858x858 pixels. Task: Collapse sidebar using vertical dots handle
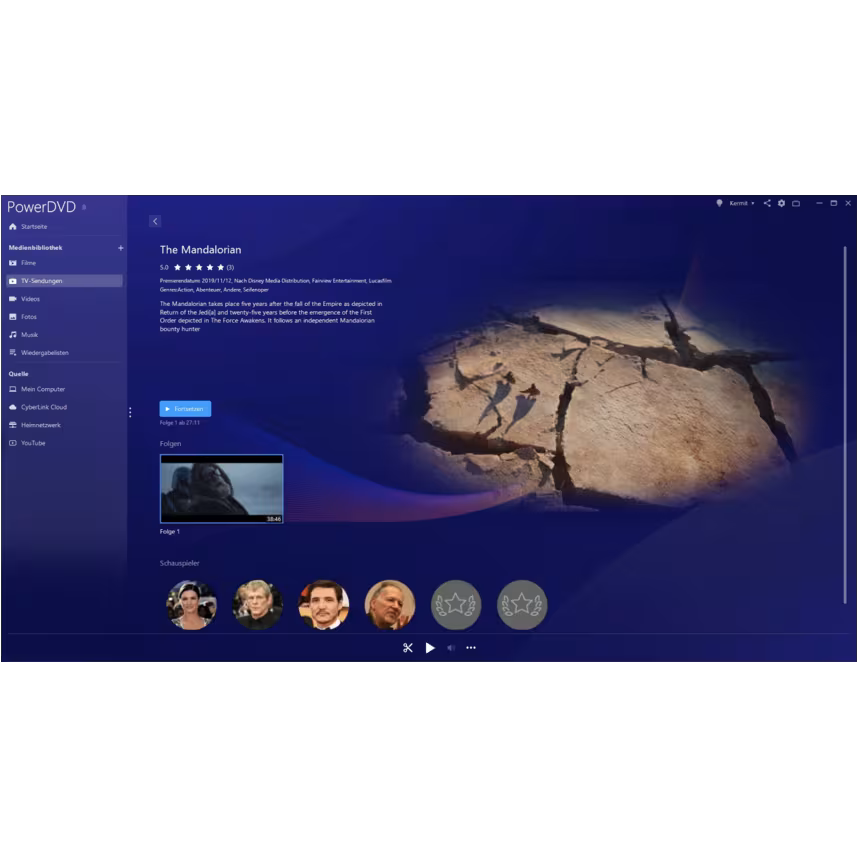pos(130,412)
